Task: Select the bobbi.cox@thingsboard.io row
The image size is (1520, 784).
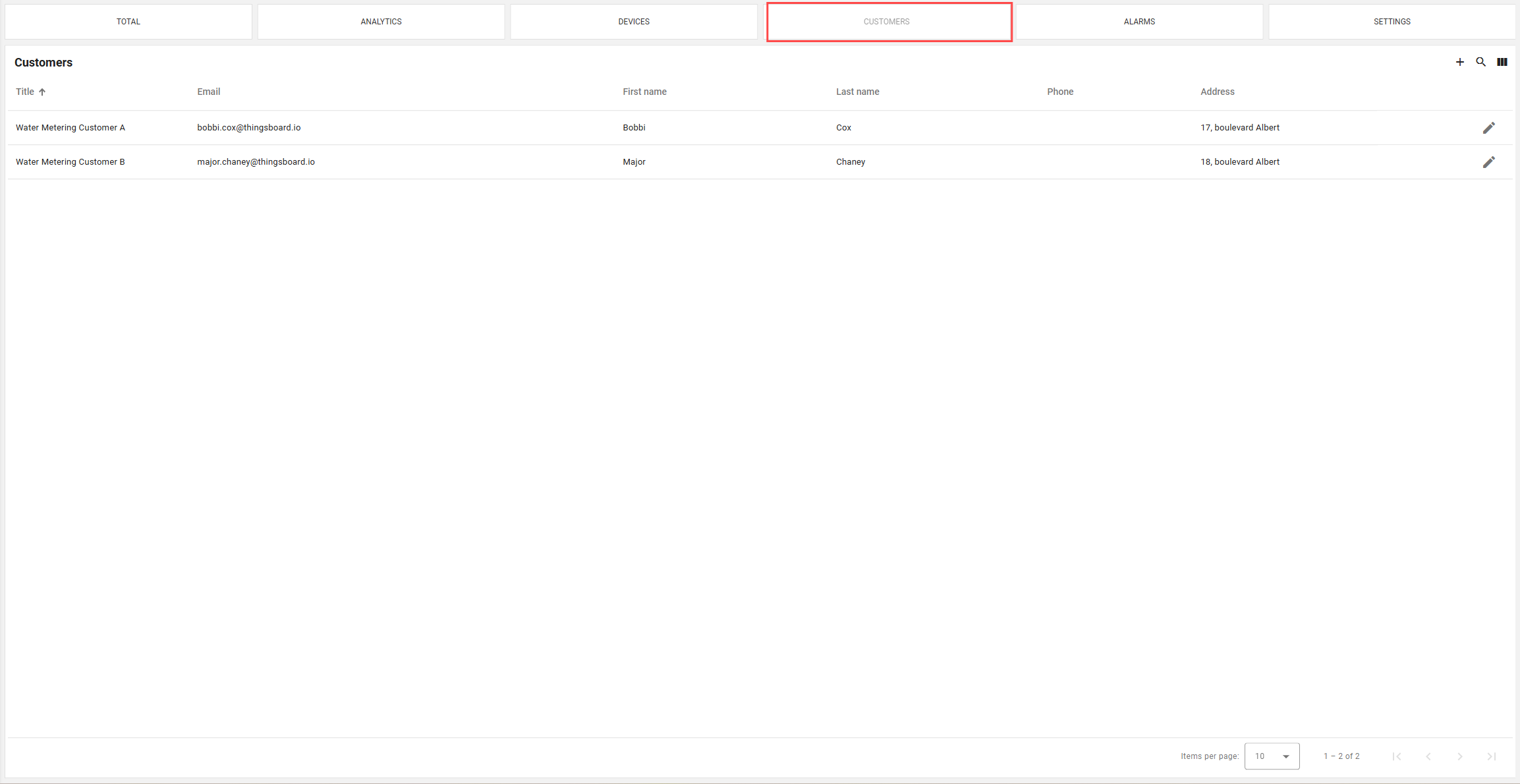Action: coord(248,128)
